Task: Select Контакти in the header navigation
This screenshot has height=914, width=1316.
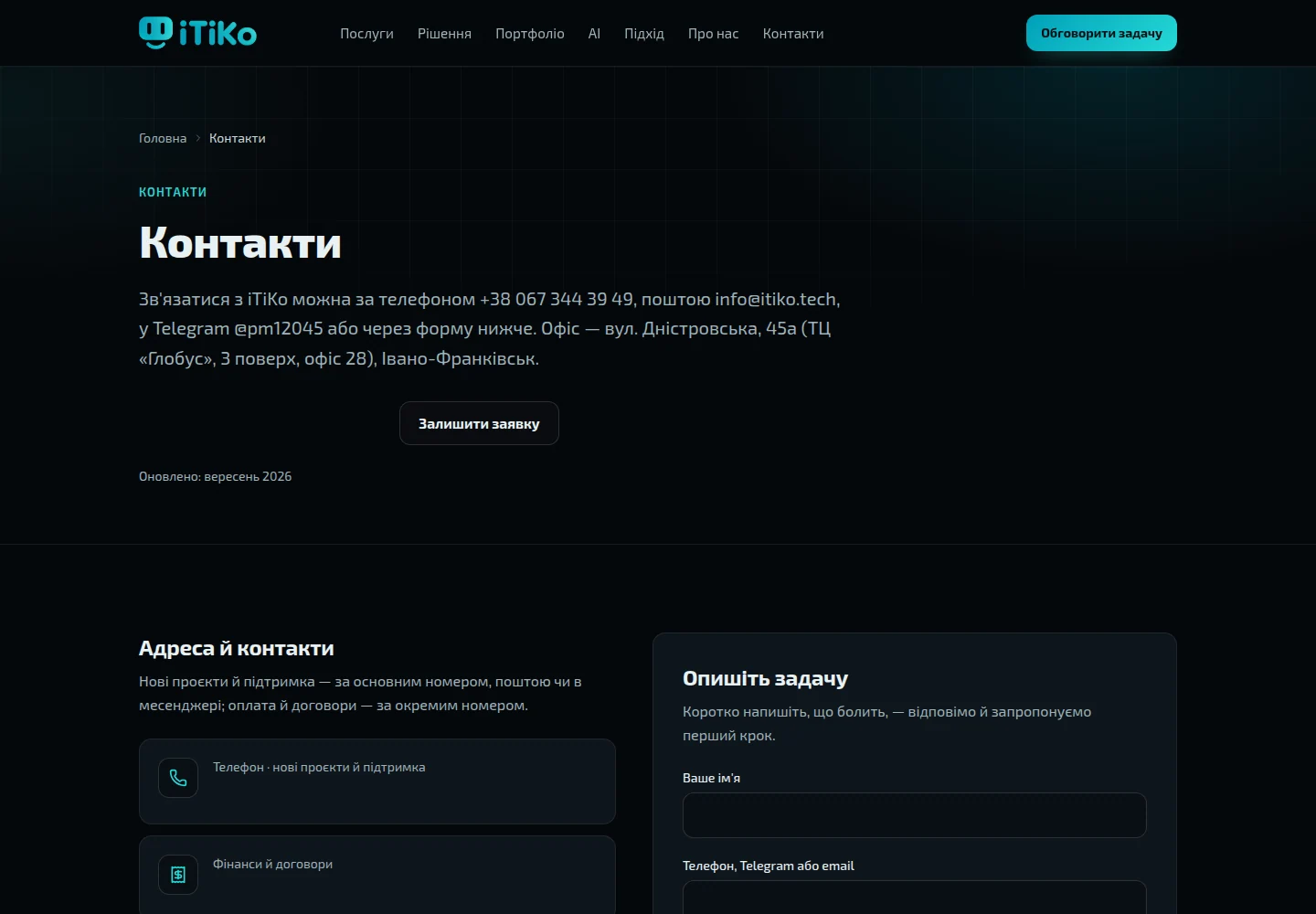Action: pyautogui.click(x=793, y=34)
